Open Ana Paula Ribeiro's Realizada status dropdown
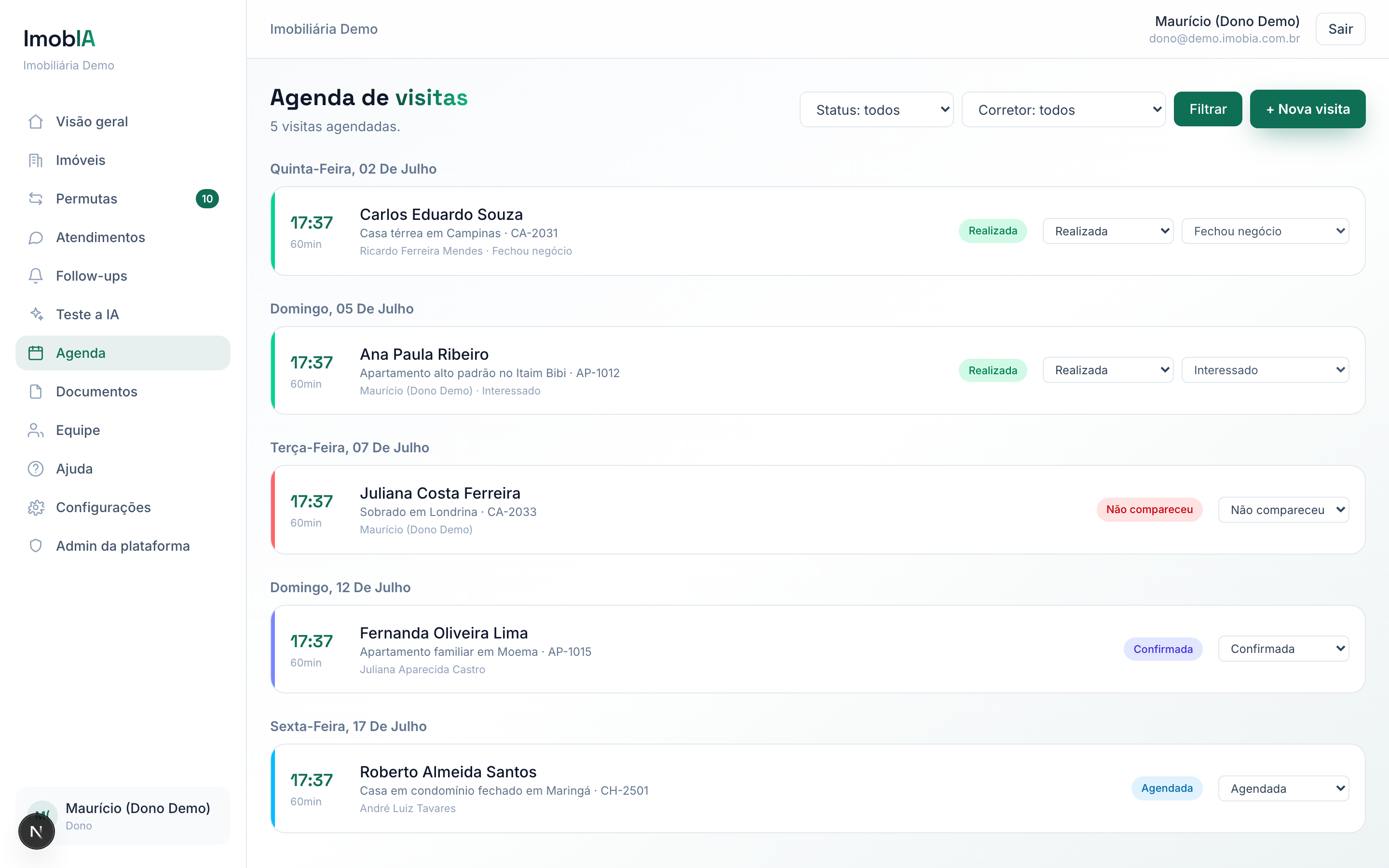This screenshot has height=868, width=1389. click(1108, 370)
